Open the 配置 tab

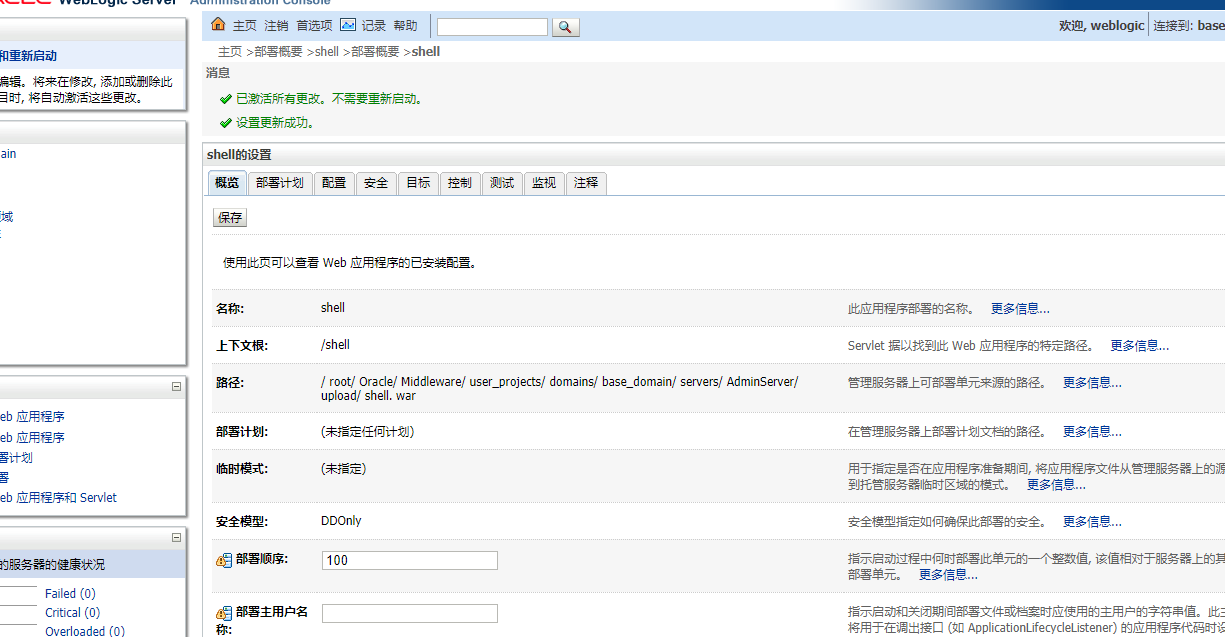[x=334, y=183]
